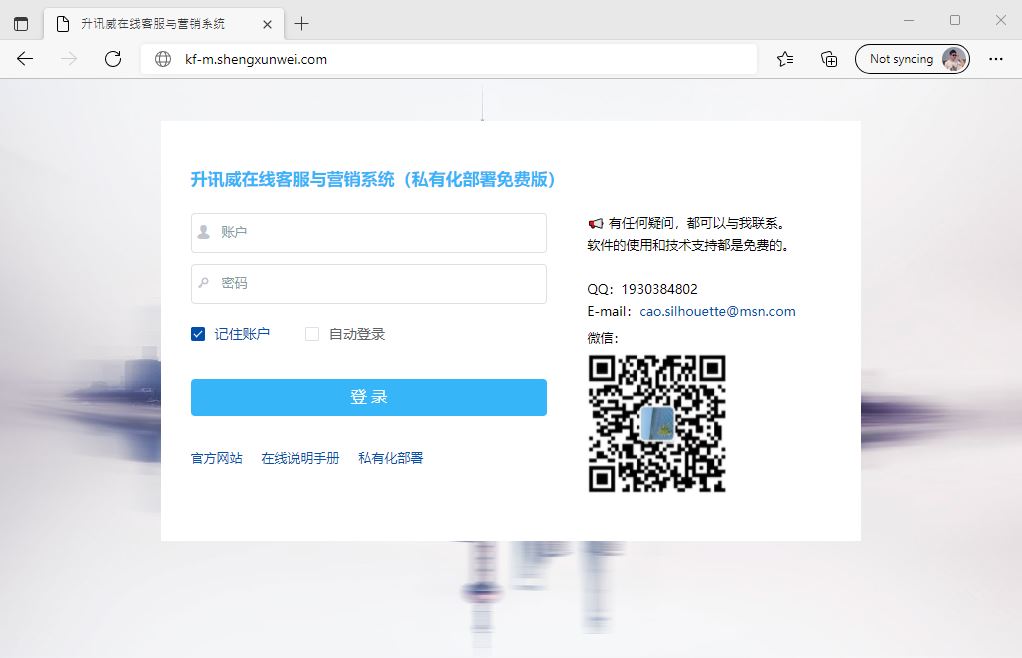
Task: Open the 私有化部署 link
Action: 390,457
